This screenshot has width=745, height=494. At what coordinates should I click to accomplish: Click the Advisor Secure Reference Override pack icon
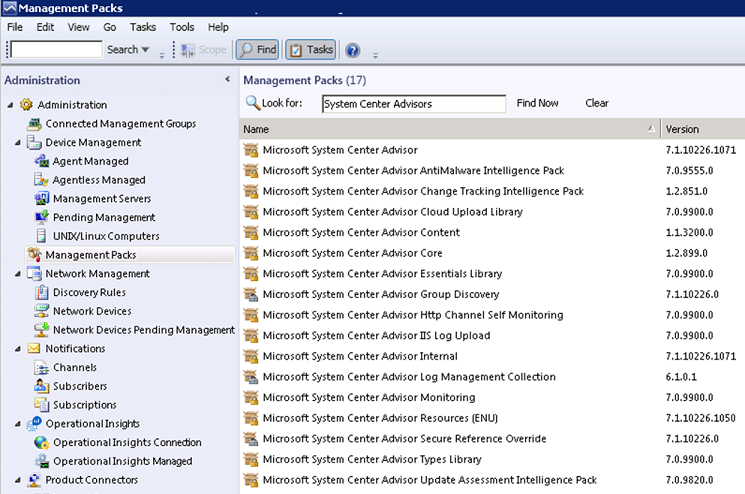(251, 438)
